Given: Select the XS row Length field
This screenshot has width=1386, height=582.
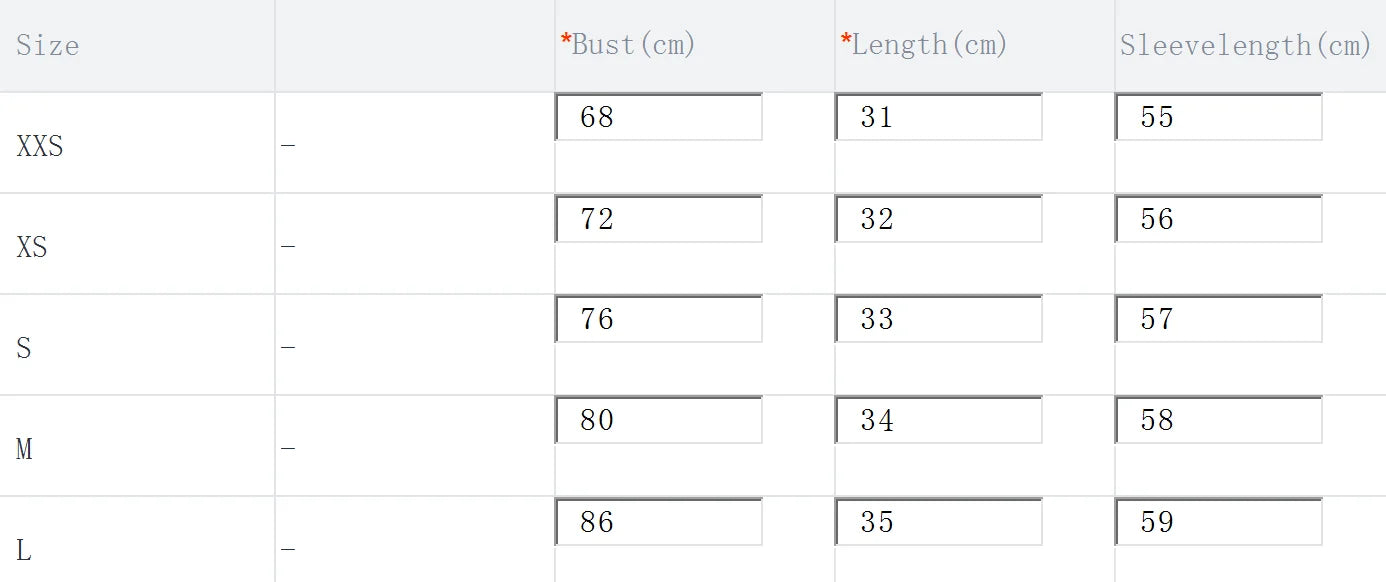Looking at the screenshot, I should (x=938, y=218).
